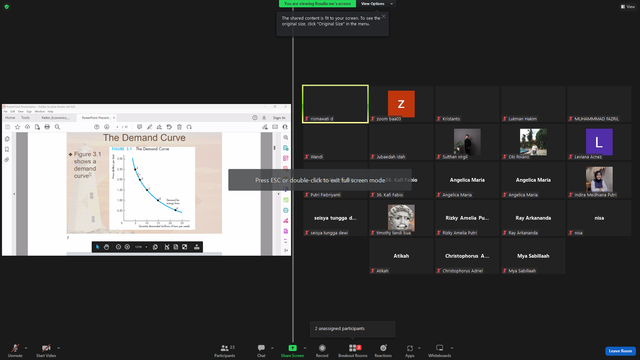Open Whiteboards
Screen dimensions: 640x360
click(440, 350)
